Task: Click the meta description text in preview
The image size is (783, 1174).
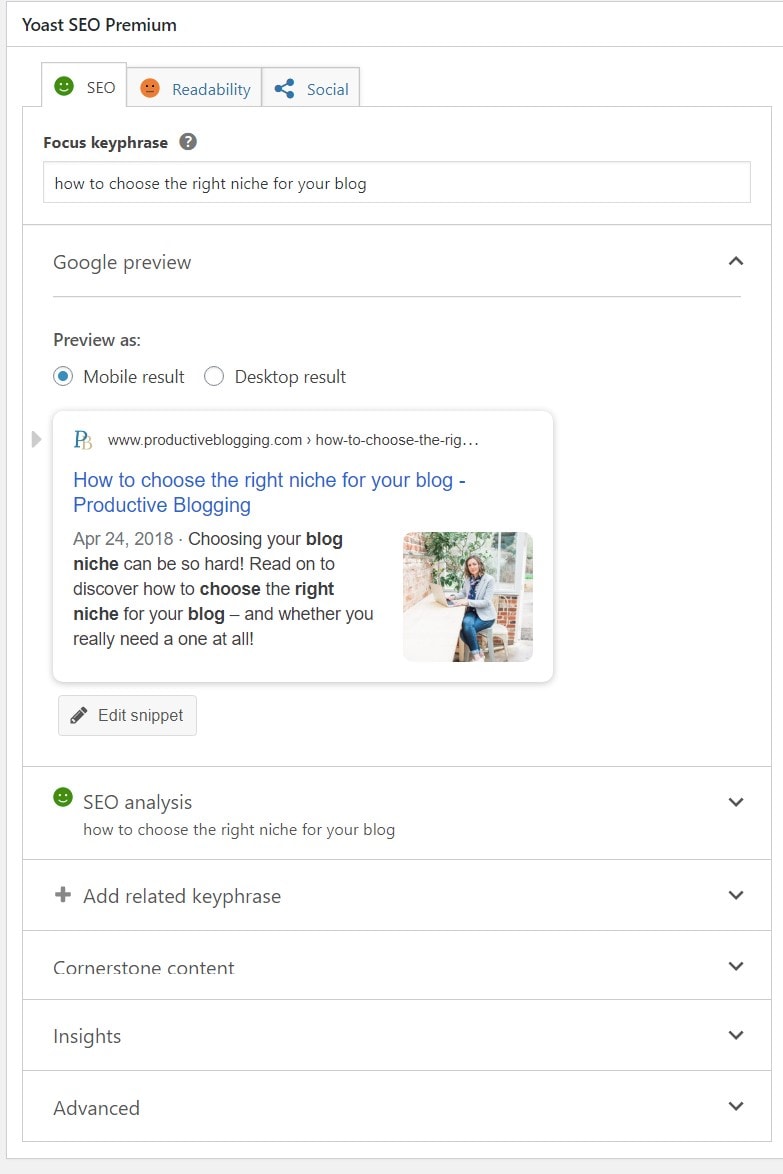Action: pyautogui.click(x=223, y=588)
